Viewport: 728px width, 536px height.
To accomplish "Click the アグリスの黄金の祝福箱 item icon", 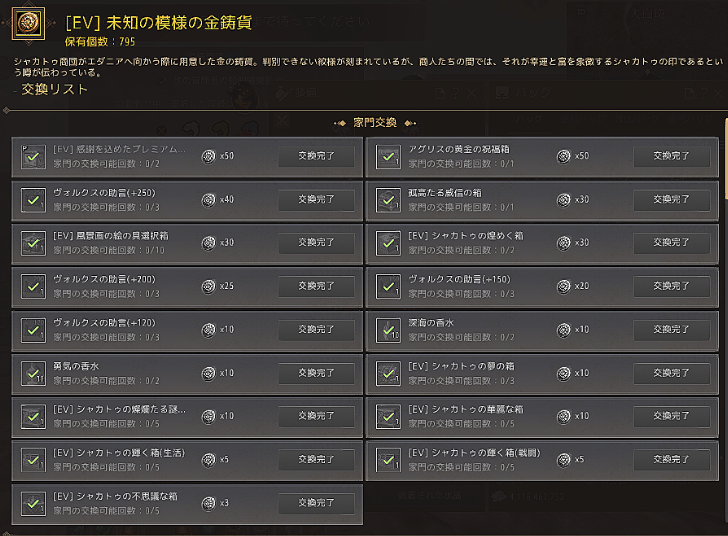I will [389, 157].
